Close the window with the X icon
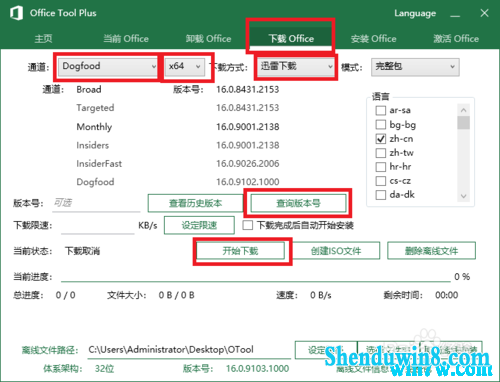Image resolution: width=500 pixels, height=382 pixels. [x=484, y=13]
